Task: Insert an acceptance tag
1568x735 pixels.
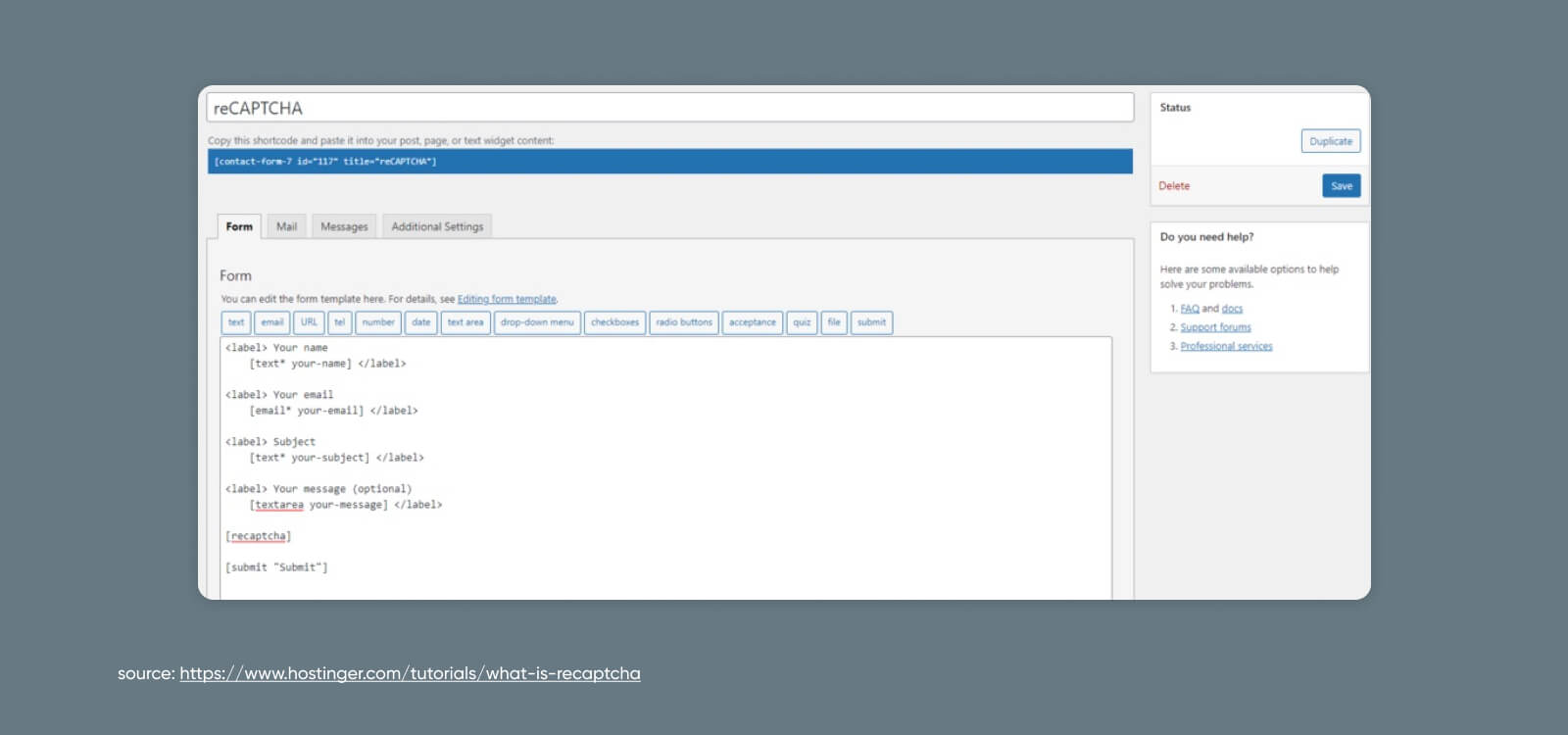Action: coord(753,322)
